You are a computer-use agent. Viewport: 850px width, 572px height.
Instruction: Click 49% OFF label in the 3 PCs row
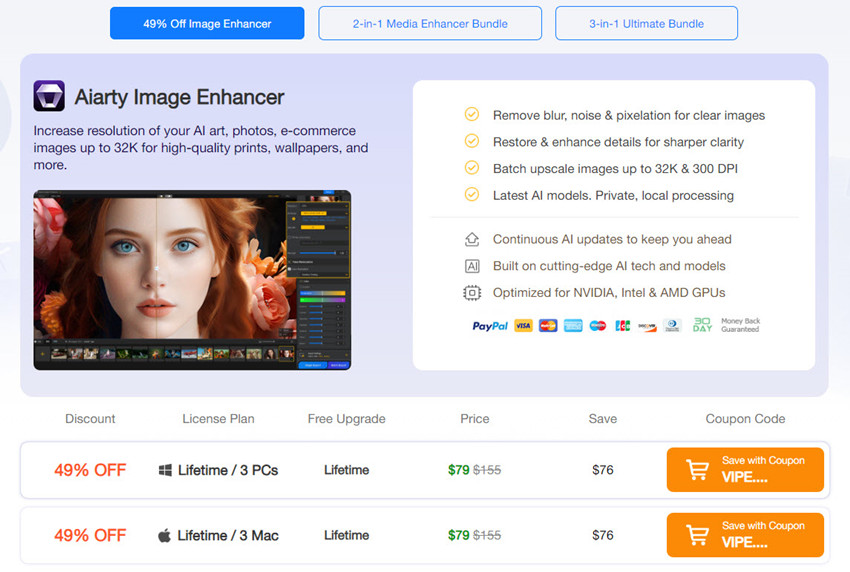pos(90,470)
